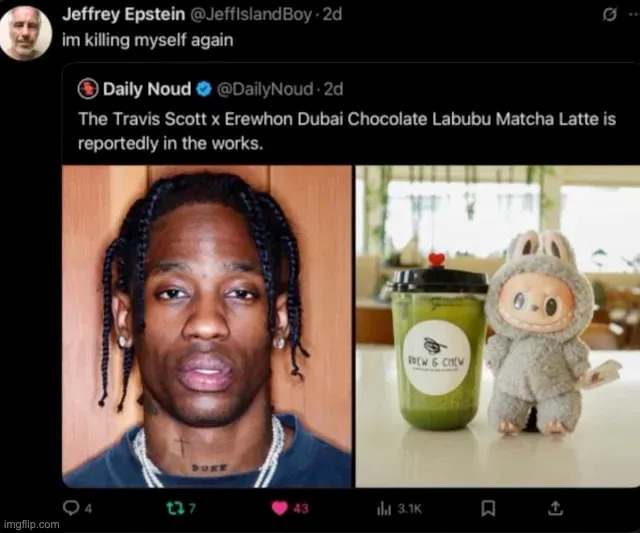
Task: Click the display name above the tweet
Action: point(124,15)
